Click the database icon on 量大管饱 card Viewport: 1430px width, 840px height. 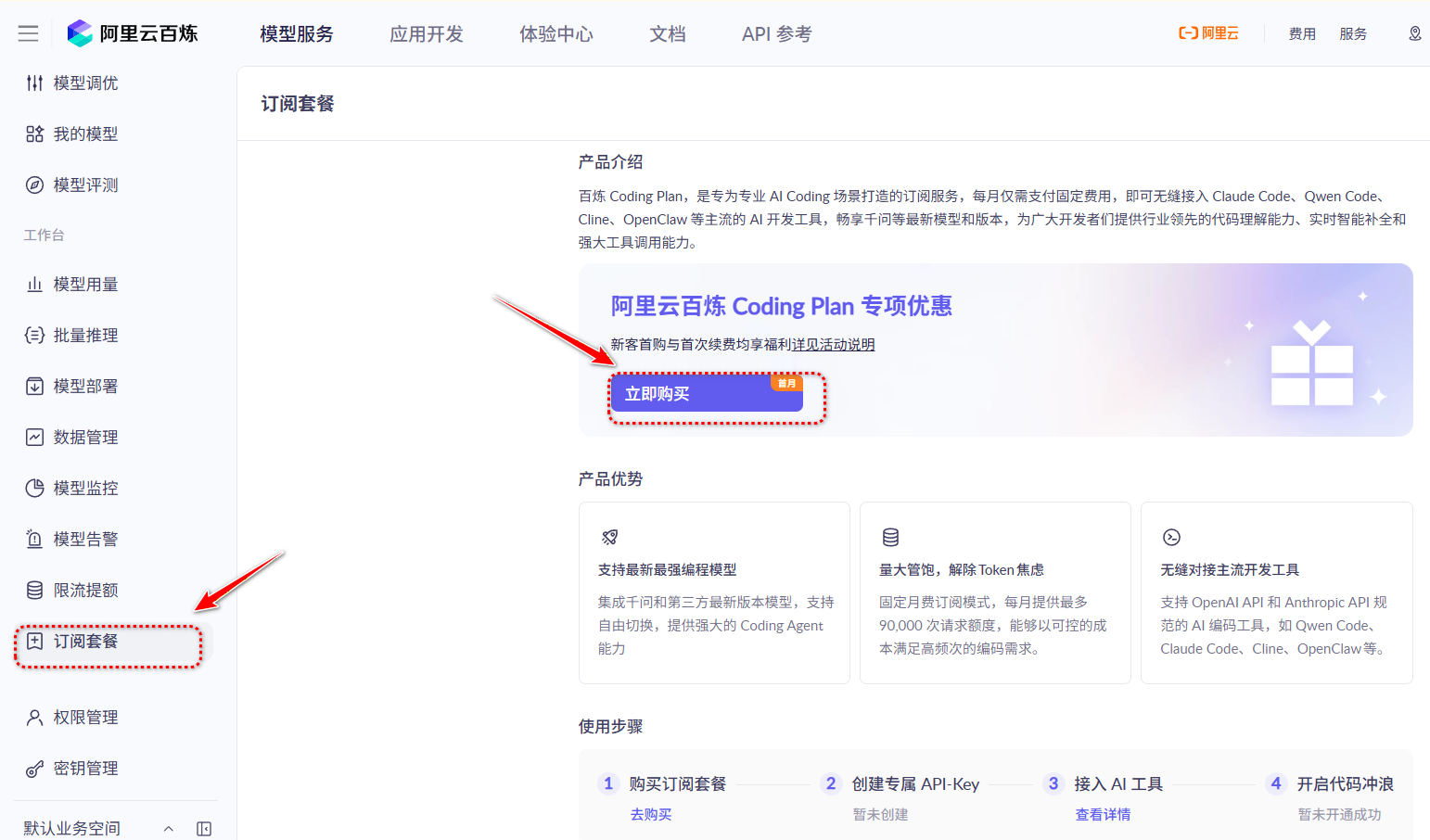pos(890,537)
